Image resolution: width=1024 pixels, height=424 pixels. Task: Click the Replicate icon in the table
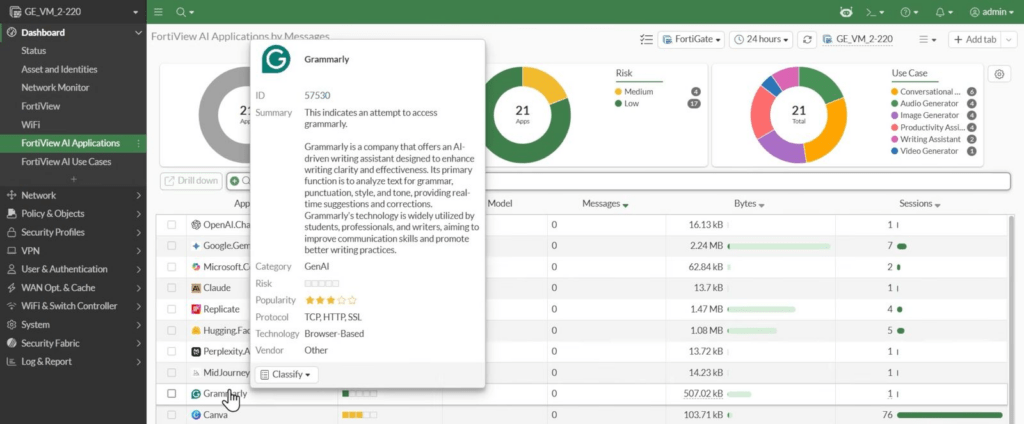(195, 309)
